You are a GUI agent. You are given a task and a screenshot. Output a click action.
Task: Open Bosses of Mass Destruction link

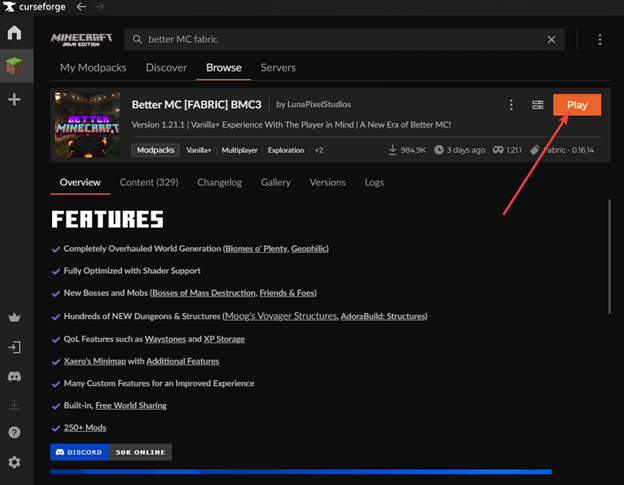pyautogui.click(x=204, y=293)
